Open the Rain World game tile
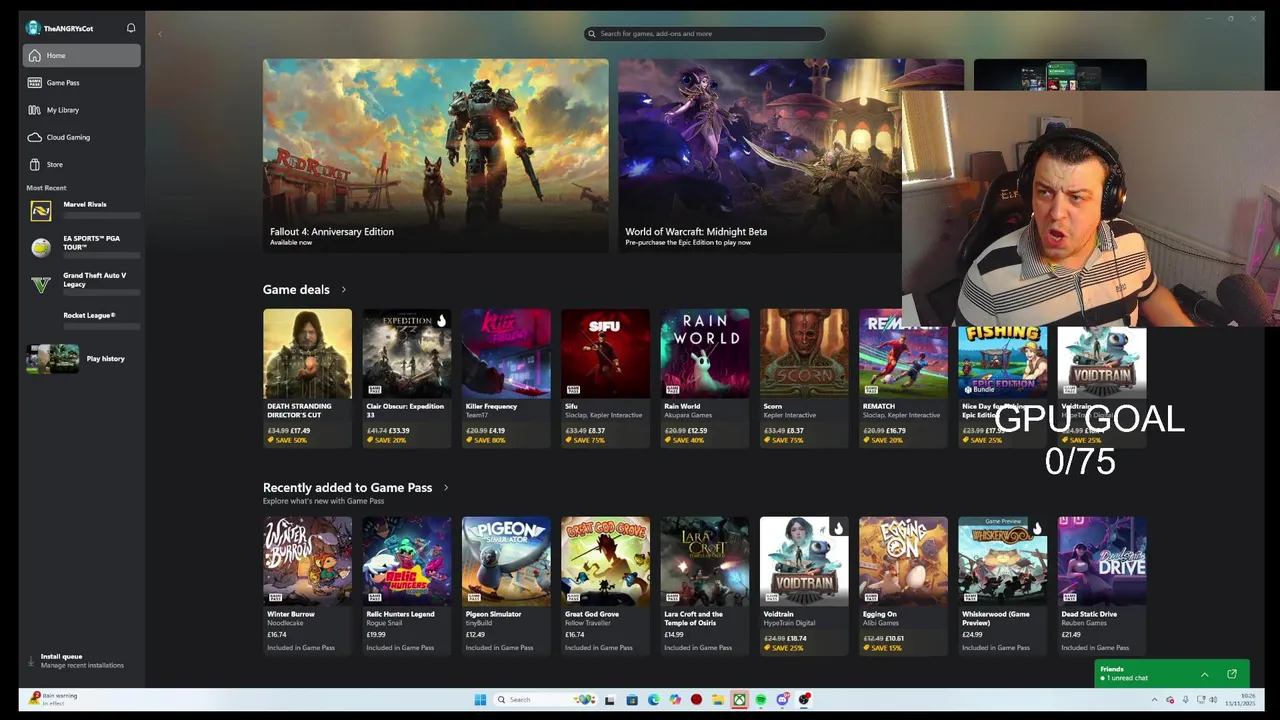This screenshot has height=720, width=1280. coord(704,378)
